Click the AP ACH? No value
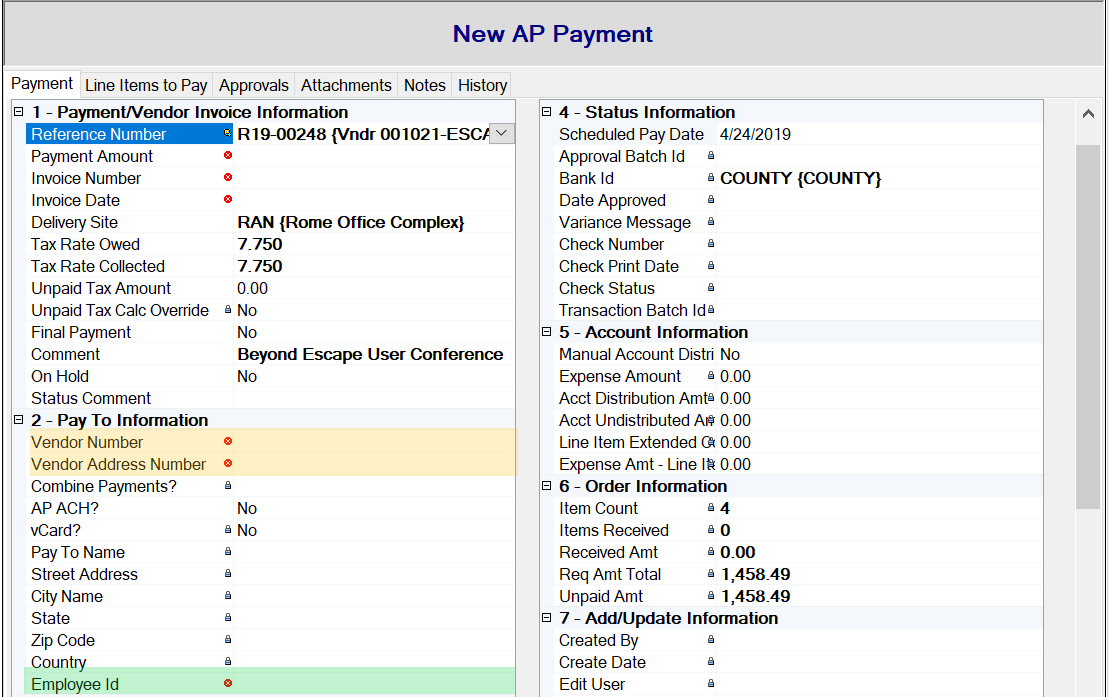Viewport: 1109px width, 697px height. [x=247, y=508]
